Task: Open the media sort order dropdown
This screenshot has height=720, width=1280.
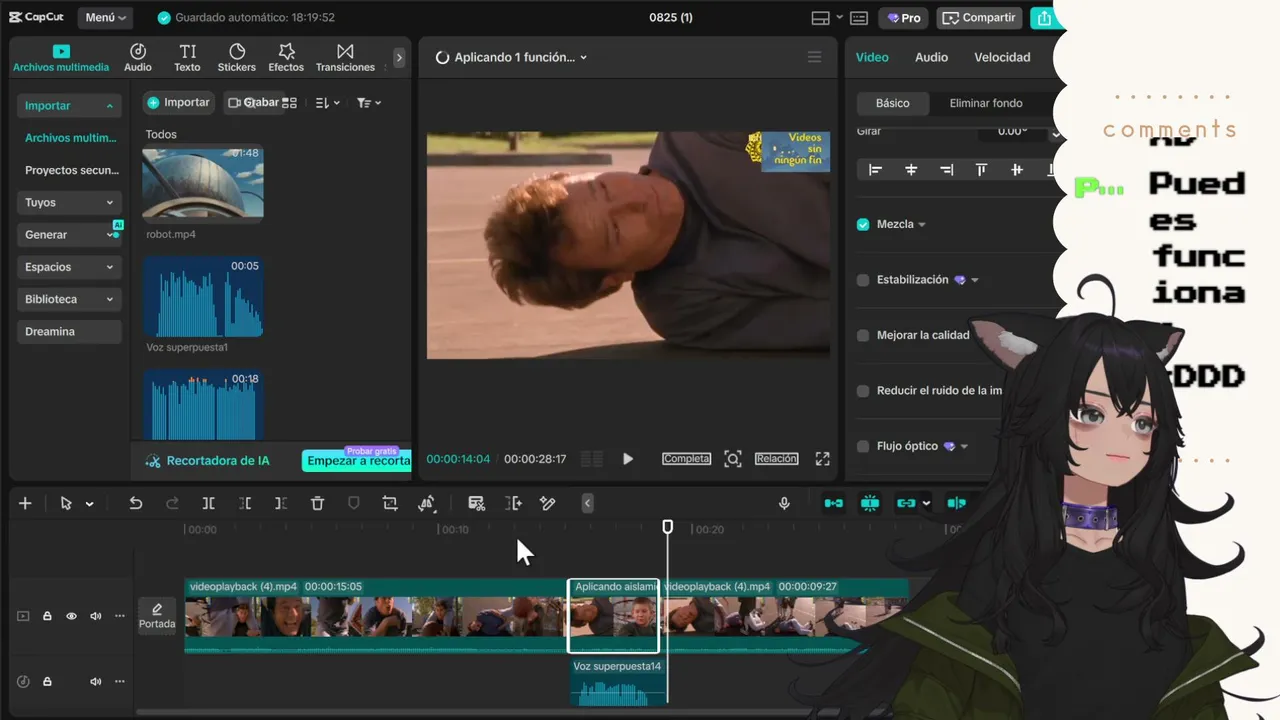Action: point(328,103)
